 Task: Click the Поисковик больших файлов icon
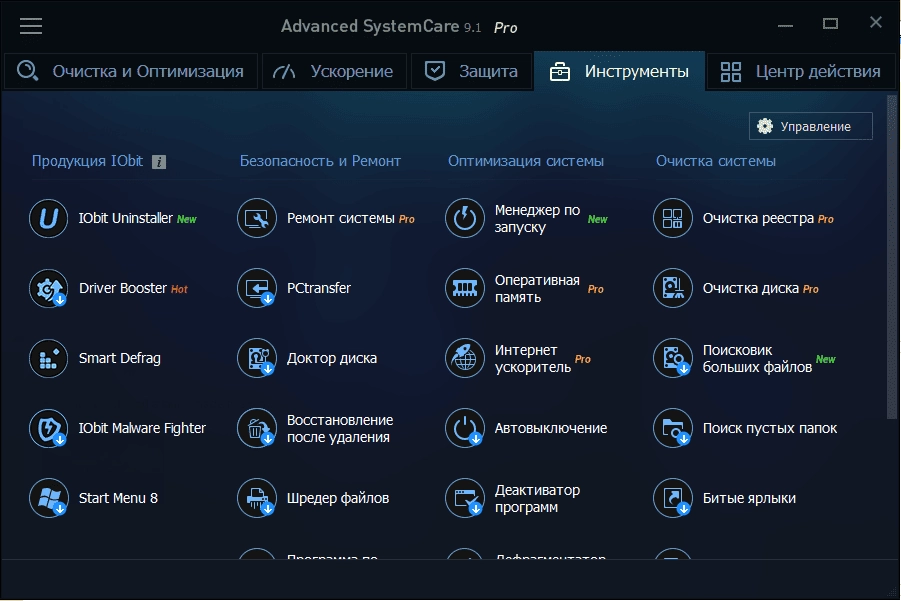[673, 359]
